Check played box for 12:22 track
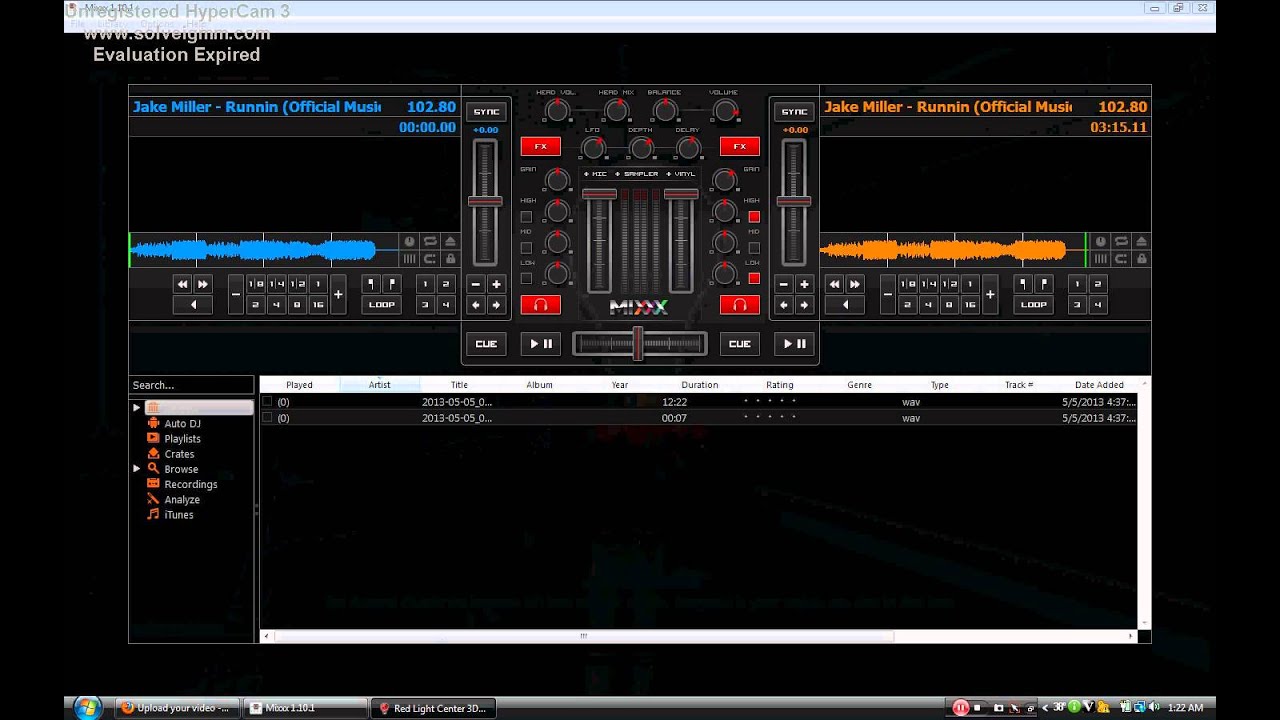Viewport: 1280px width, 720px height. (x=267, y=402)
